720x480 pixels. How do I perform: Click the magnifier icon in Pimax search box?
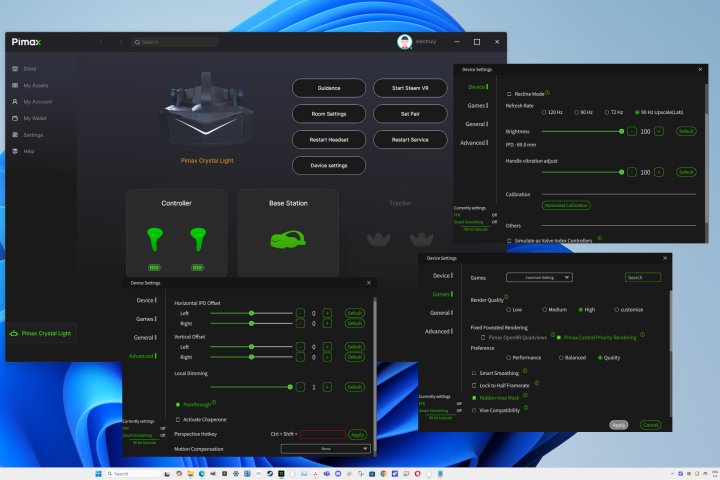(137, 42)
